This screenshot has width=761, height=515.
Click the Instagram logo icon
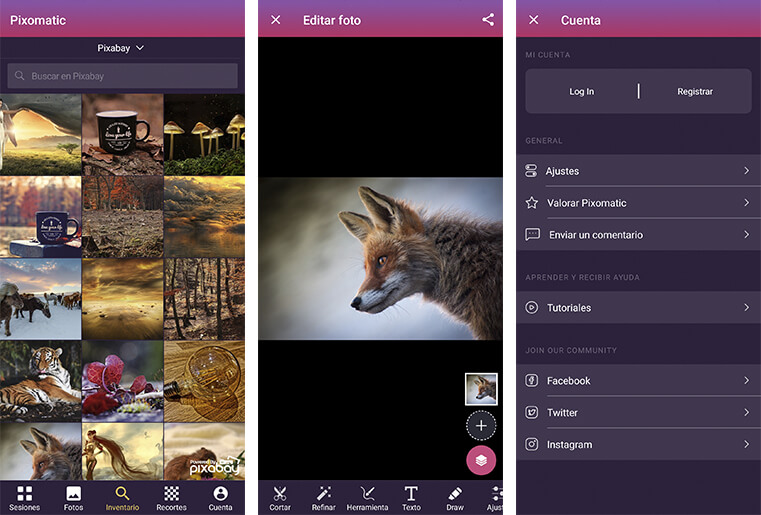pyautogui.click(x=531, y=444)
